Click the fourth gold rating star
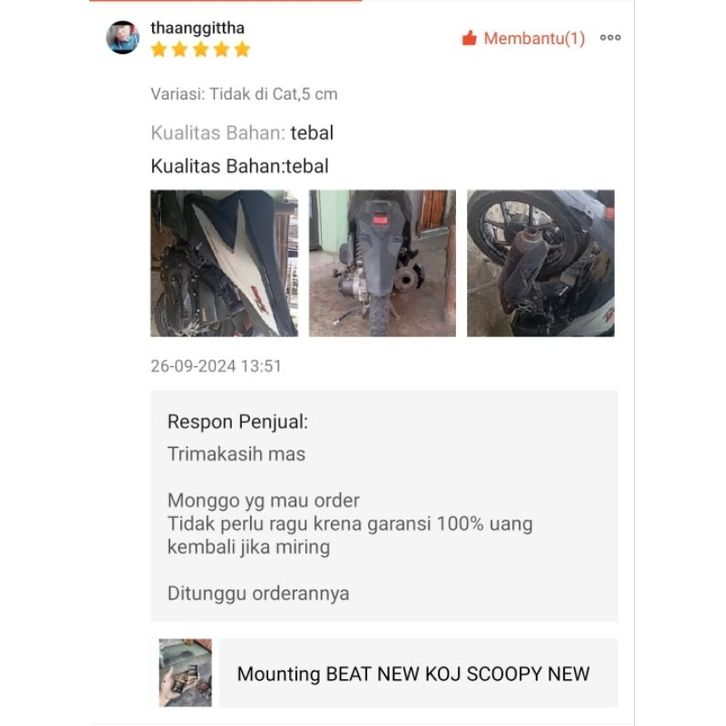The width and height of the screenshot is (726, 726). point(221,49)
